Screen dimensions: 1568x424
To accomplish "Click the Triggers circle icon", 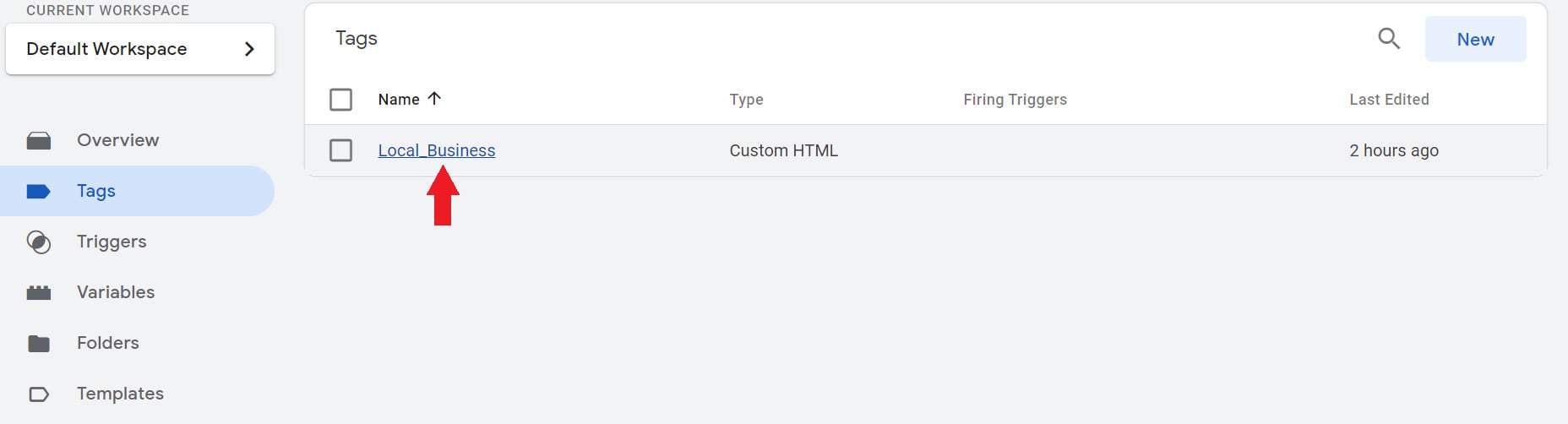I will pos(39,242).
